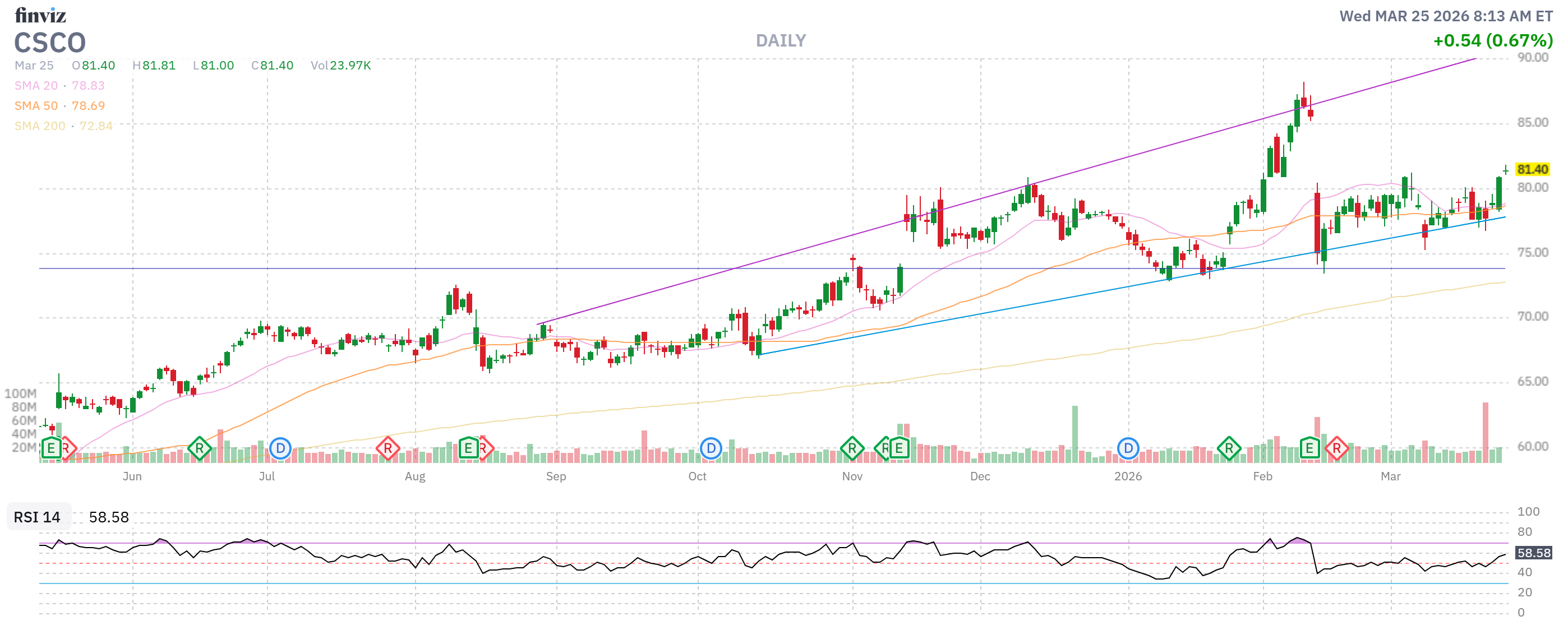Image resolution: width=1568 pixels, height=630 pixels.
Task: Select the red R marker in late July
Action: [388, 449]
